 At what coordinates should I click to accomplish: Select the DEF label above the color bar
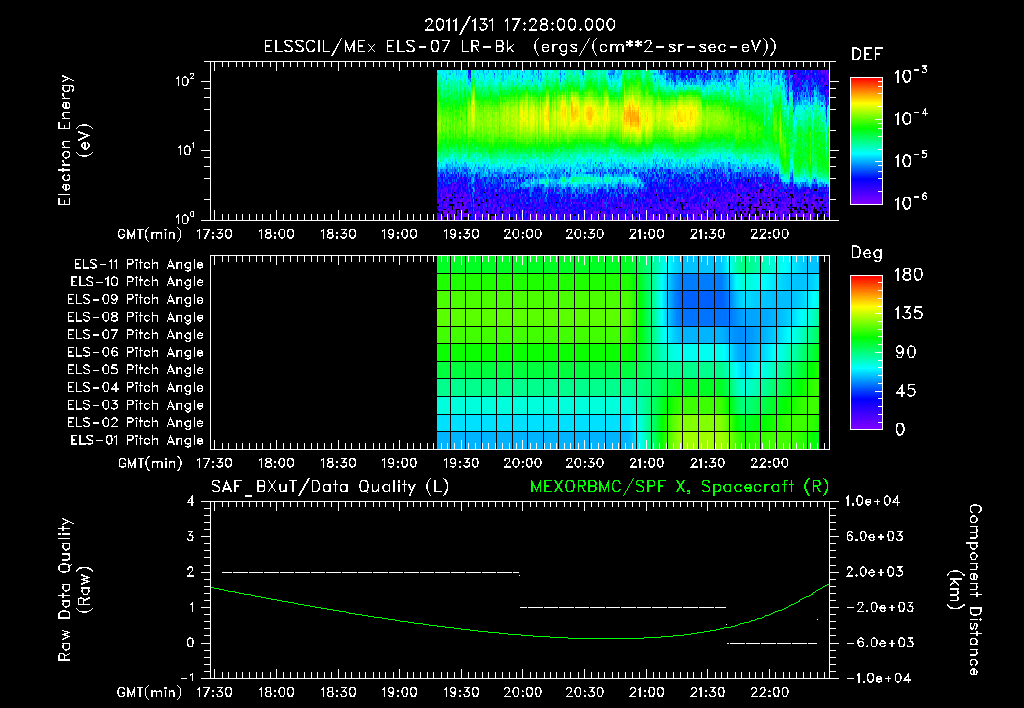pyautogui.click(x=866, y=55)
